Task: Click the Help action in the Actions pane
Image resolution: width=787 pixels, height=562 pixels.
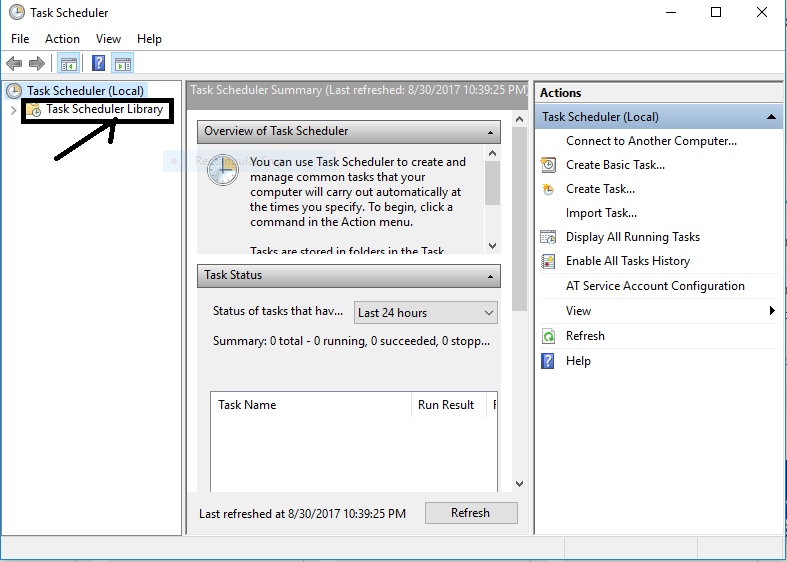Action: click(578, 361)
